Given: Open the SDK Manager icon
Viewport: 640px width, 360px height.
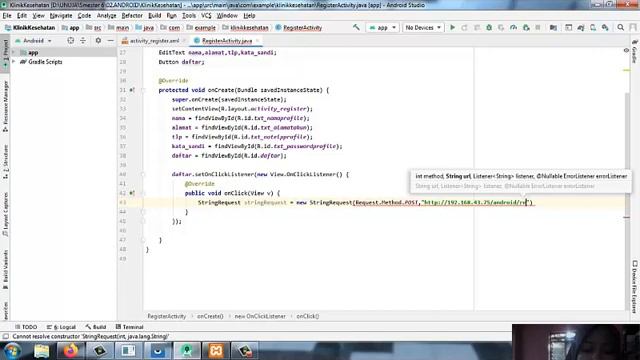Looking at the screenshot, I should [x=605, y=27].
